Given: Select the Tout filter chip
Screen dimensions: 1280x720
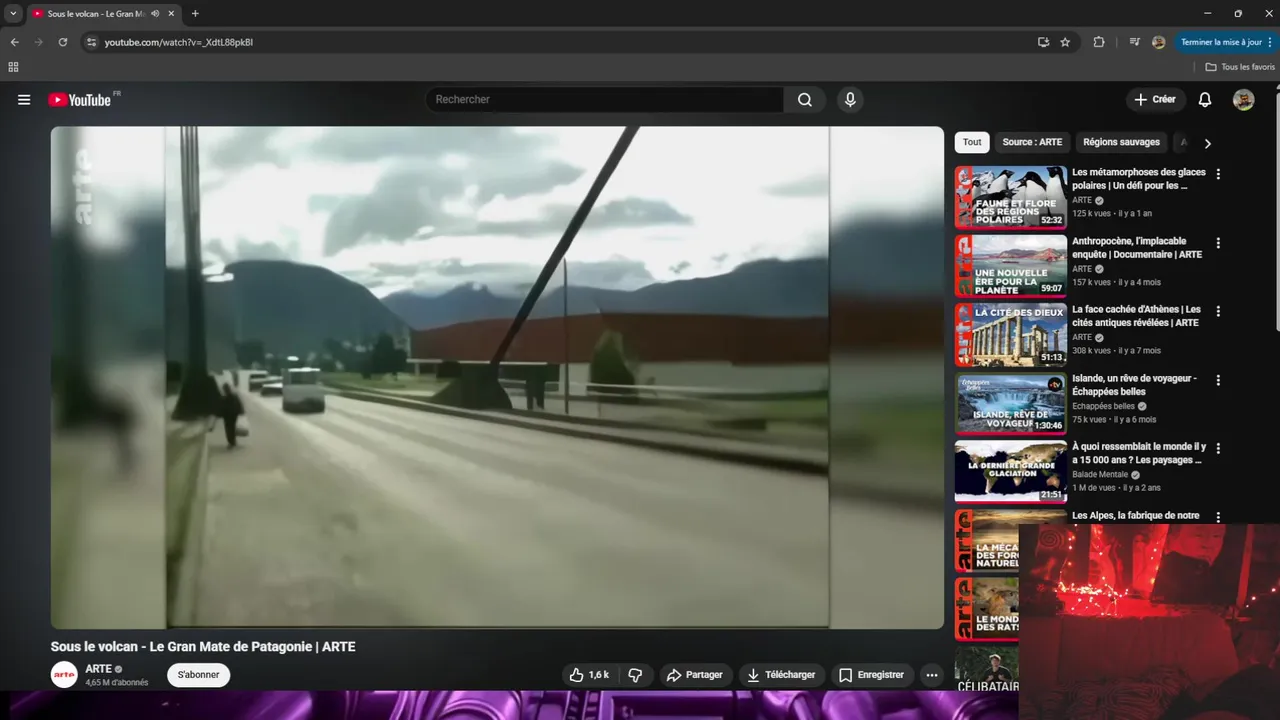Looking at the screenshot, I should pyautogui.click(x=972, y=142).
